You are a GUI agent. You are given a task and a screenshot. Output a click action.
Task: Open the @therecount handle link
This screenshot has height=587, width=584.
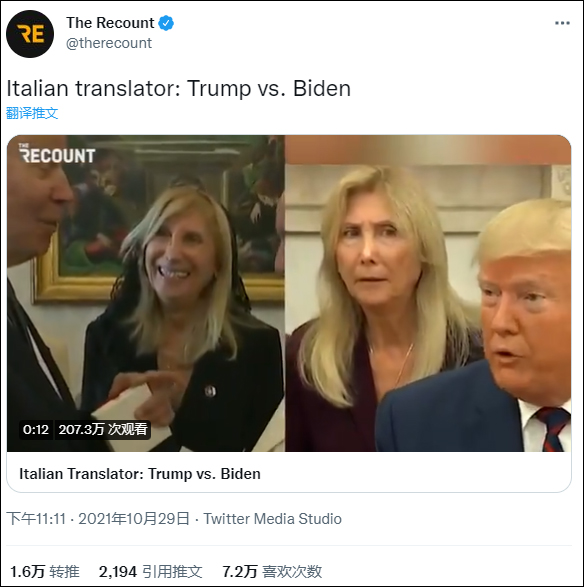[109, 43]
